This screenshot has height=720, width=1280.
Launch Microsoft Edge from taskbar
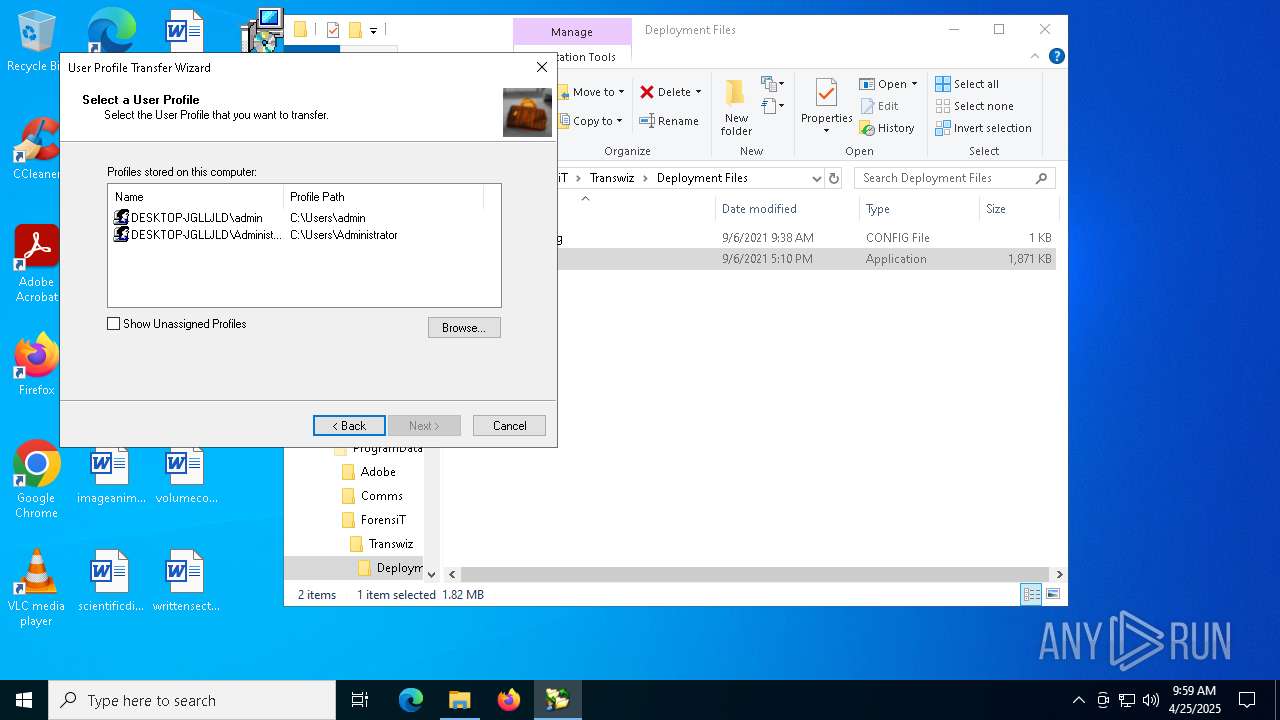(x=411, y=700)
